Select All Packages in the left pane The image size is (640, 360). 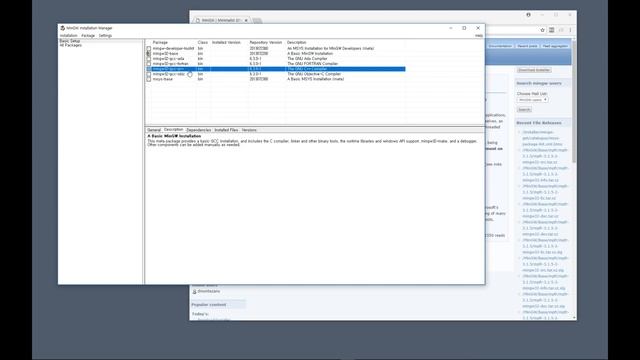(x=71, y=45)
